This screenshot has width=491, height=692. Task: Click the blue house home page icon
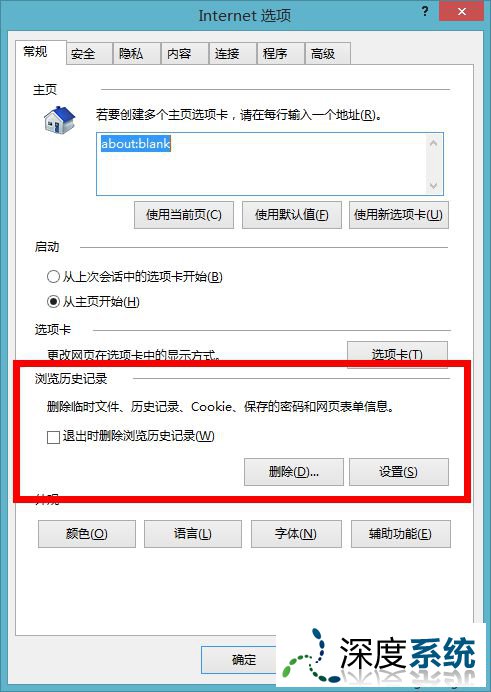tap(60, 120)
